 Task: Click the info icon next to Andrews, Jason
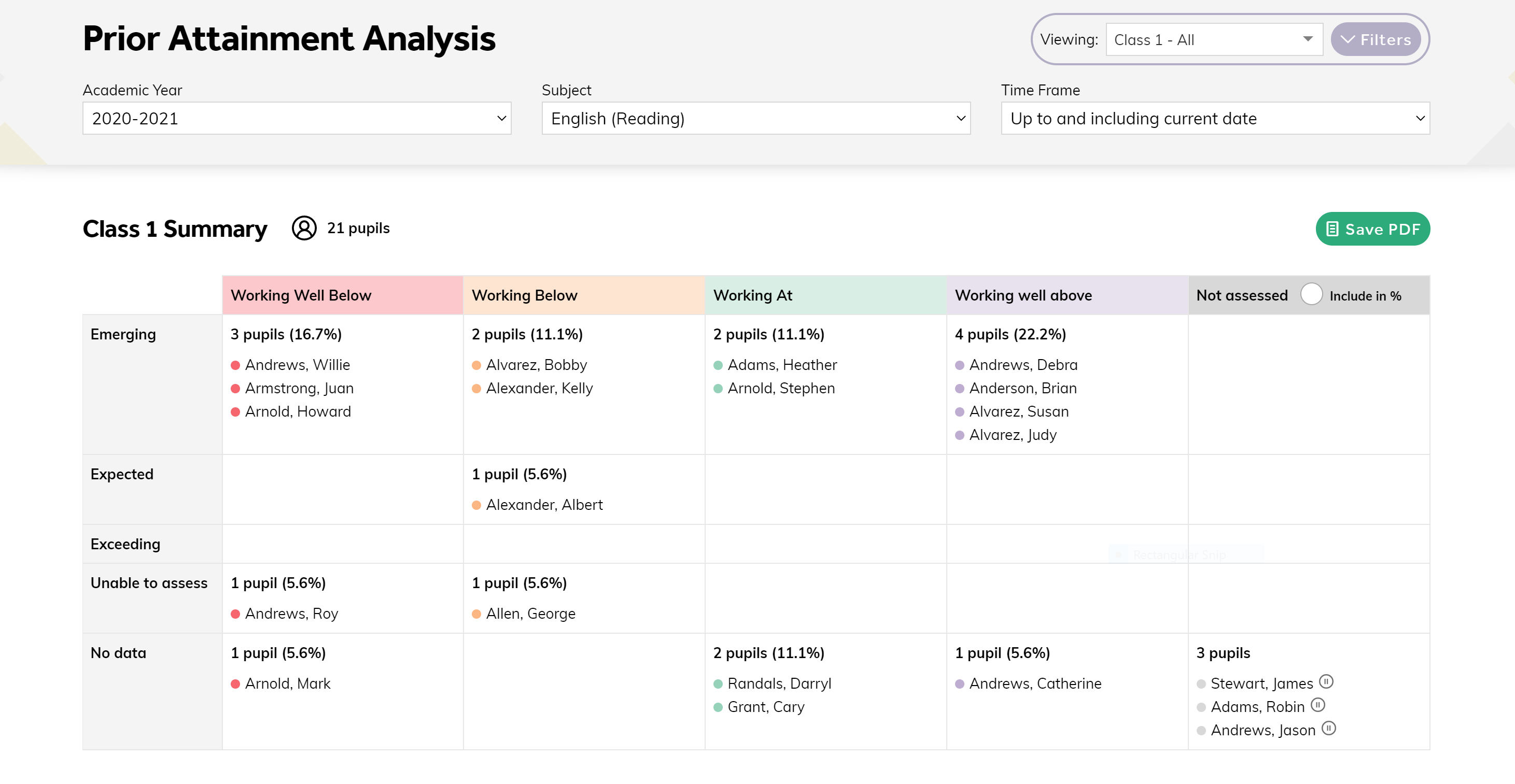tap(1328, 728)
